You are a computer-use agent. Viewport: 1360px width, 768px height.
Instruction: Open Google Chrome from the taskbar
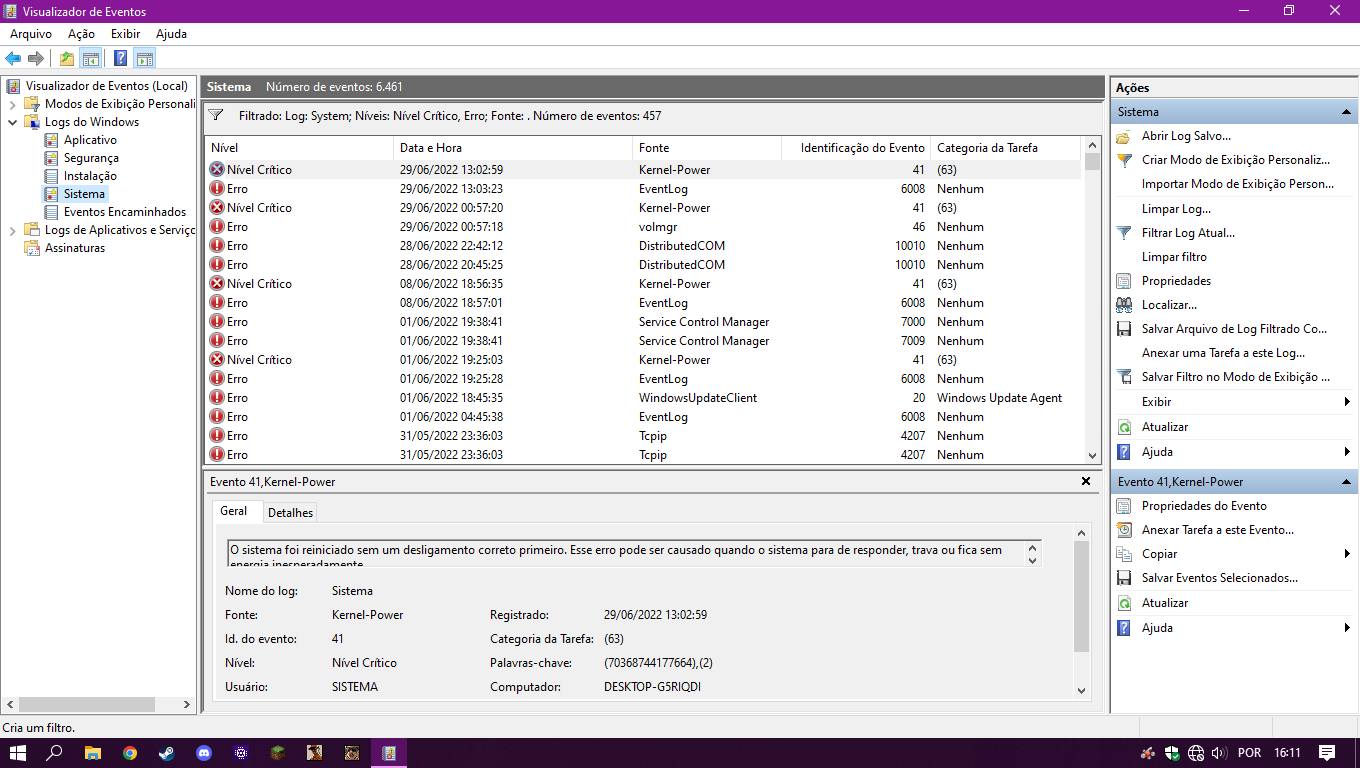click(x=130, y=753)
